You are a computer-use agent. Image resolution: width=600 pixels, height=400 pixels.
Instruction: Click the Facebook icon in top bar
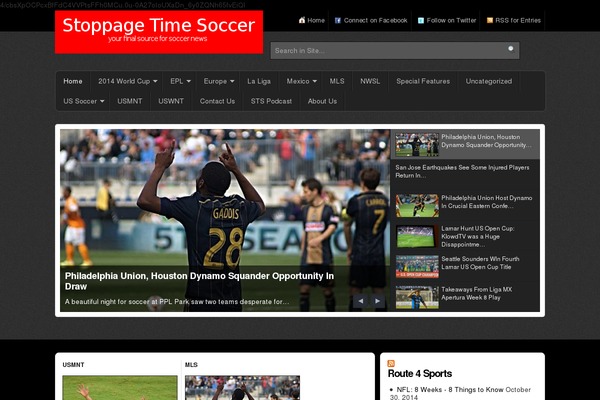(338, 20)
